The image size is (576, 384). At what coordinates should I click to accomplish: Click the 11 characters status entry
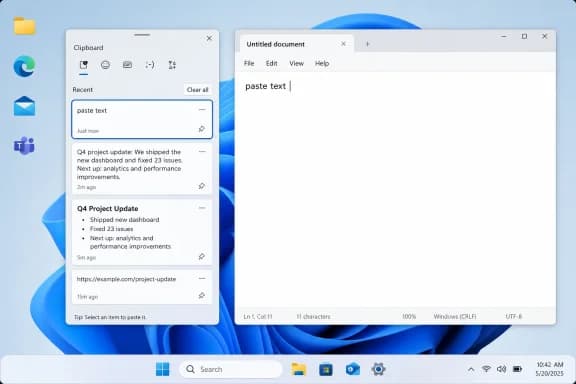[x=313, y=316]
